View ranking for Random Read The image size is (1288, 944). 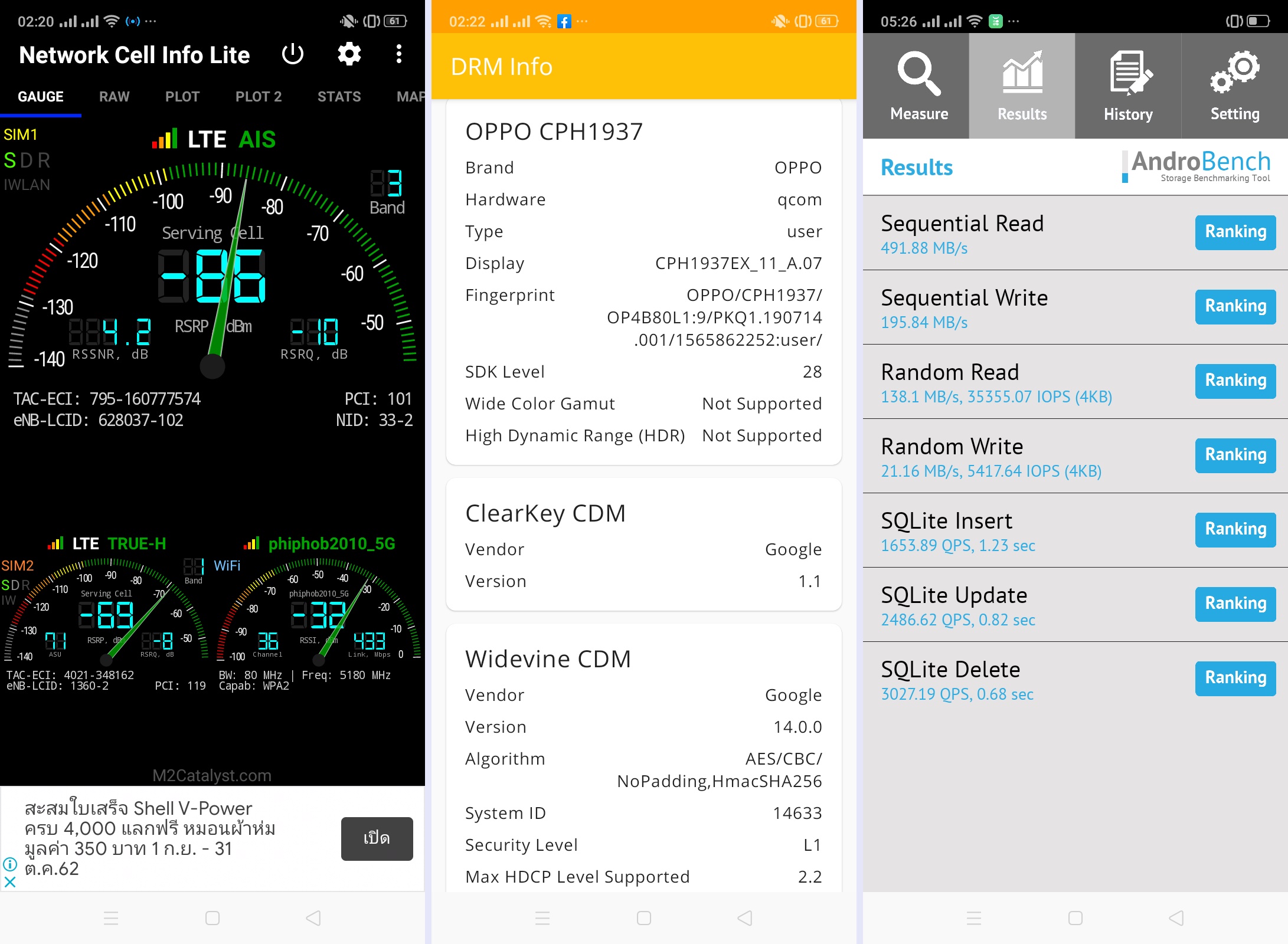1235,381
